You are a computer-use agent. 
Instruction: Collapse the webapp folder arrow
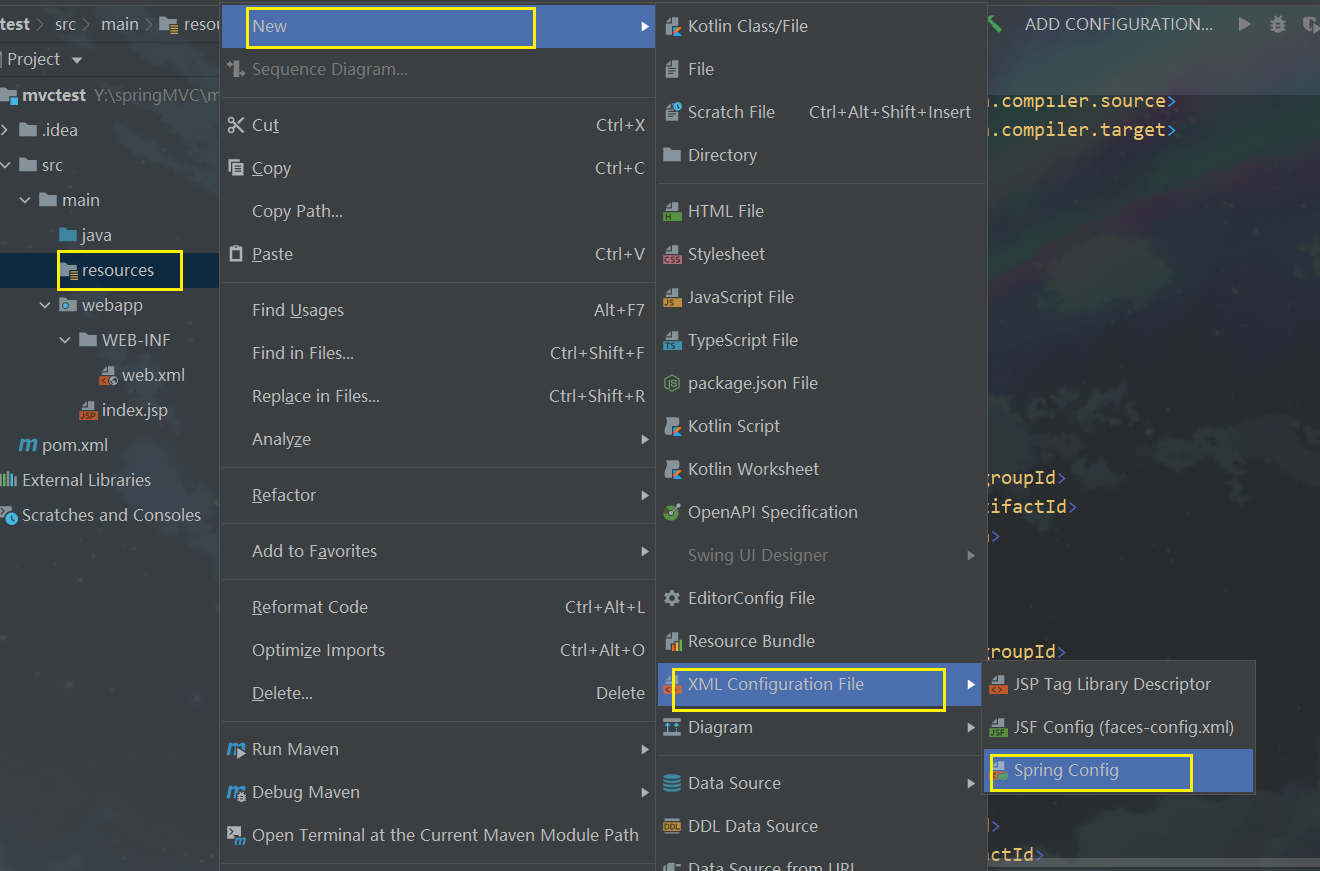click(x=45, y=305)
